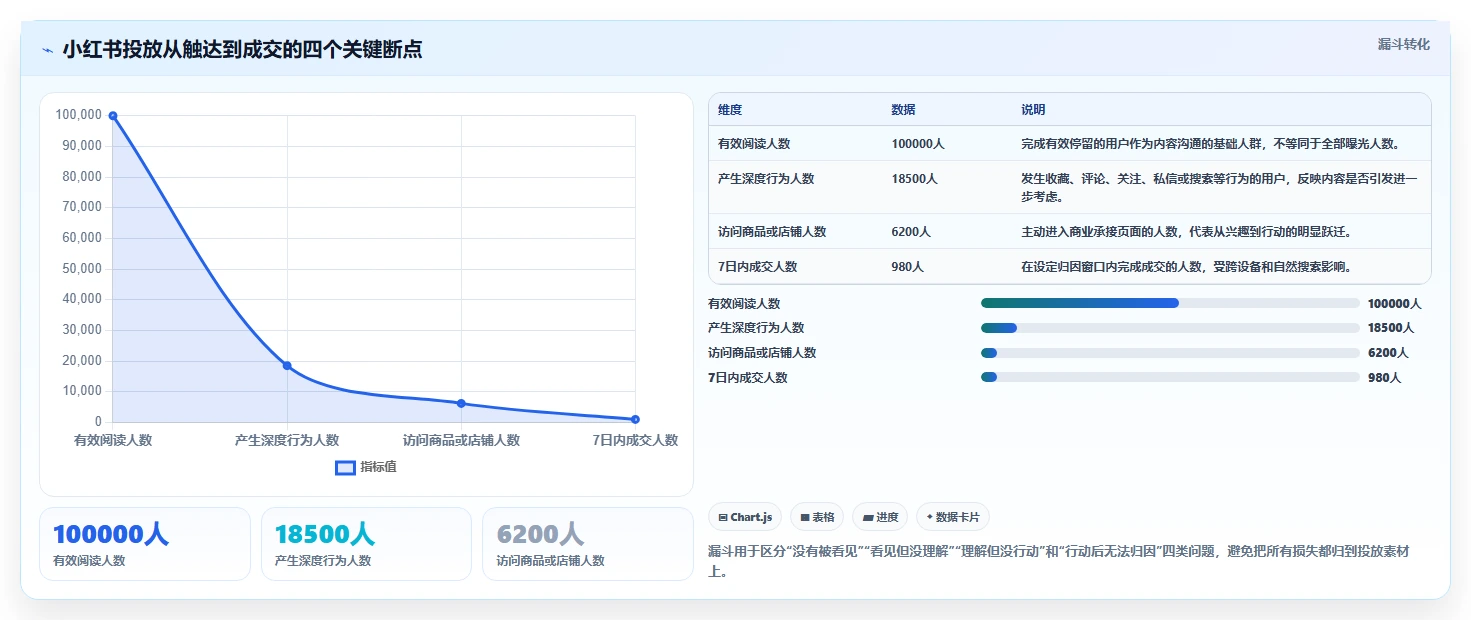Click the 维度 table column header
The width and height of the screenshot is (1471, 620).
[x=730, y=110]
